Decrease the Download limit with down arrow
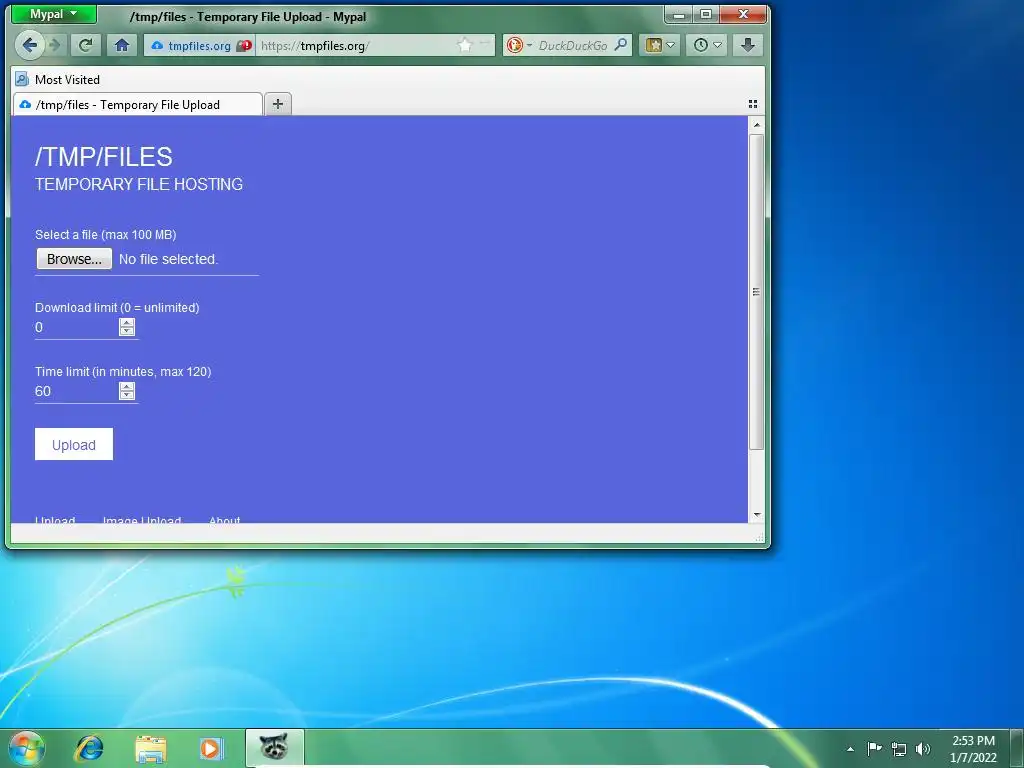Image resolution: width=1024 pixels, height=768 pixels. 127,331
